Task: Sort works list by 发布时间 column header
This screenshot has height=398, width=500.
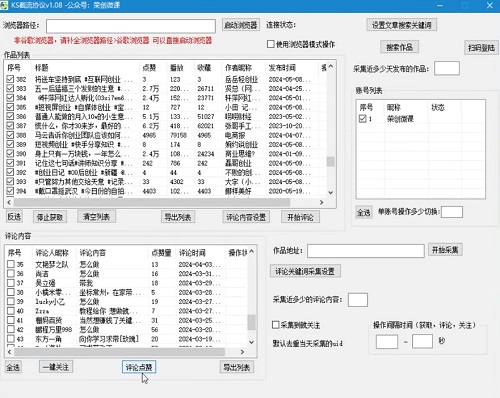Action: pos(292,68)
